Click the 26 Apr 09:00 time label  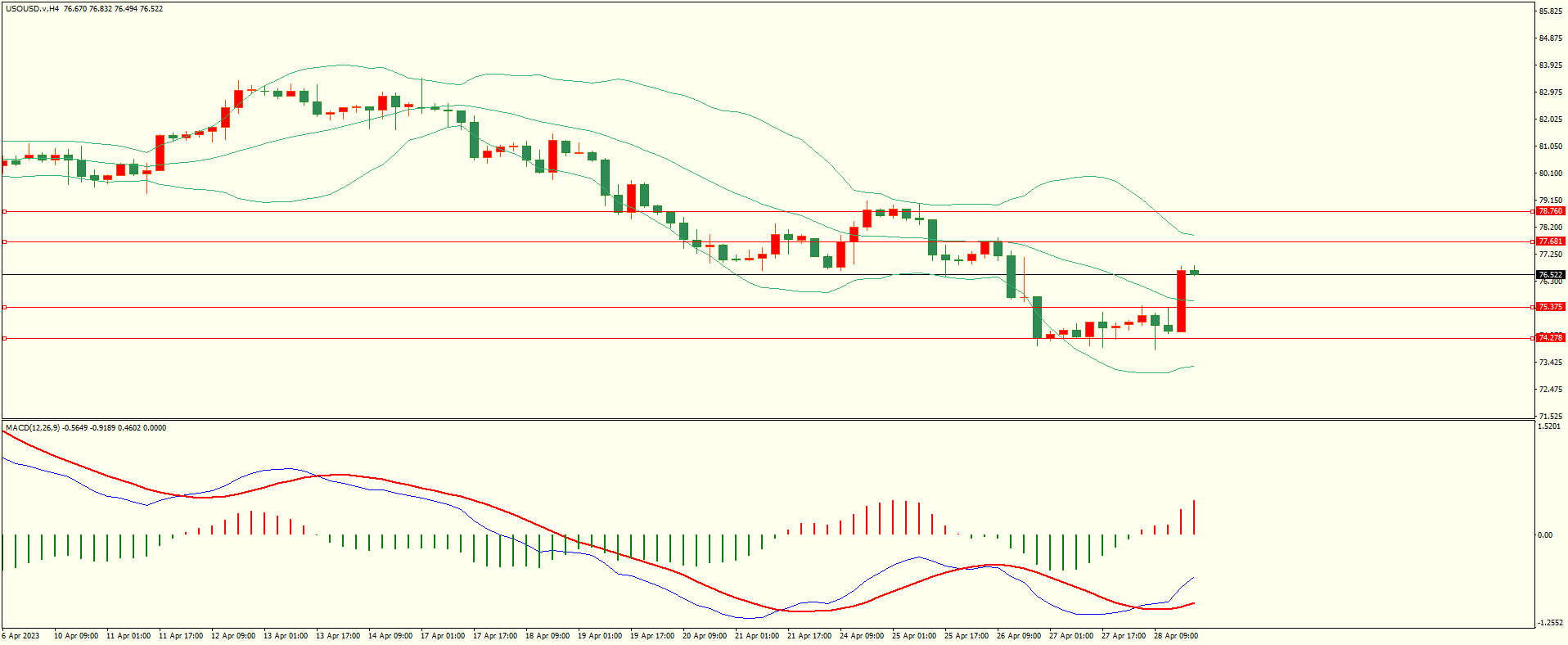point(1019,636)
